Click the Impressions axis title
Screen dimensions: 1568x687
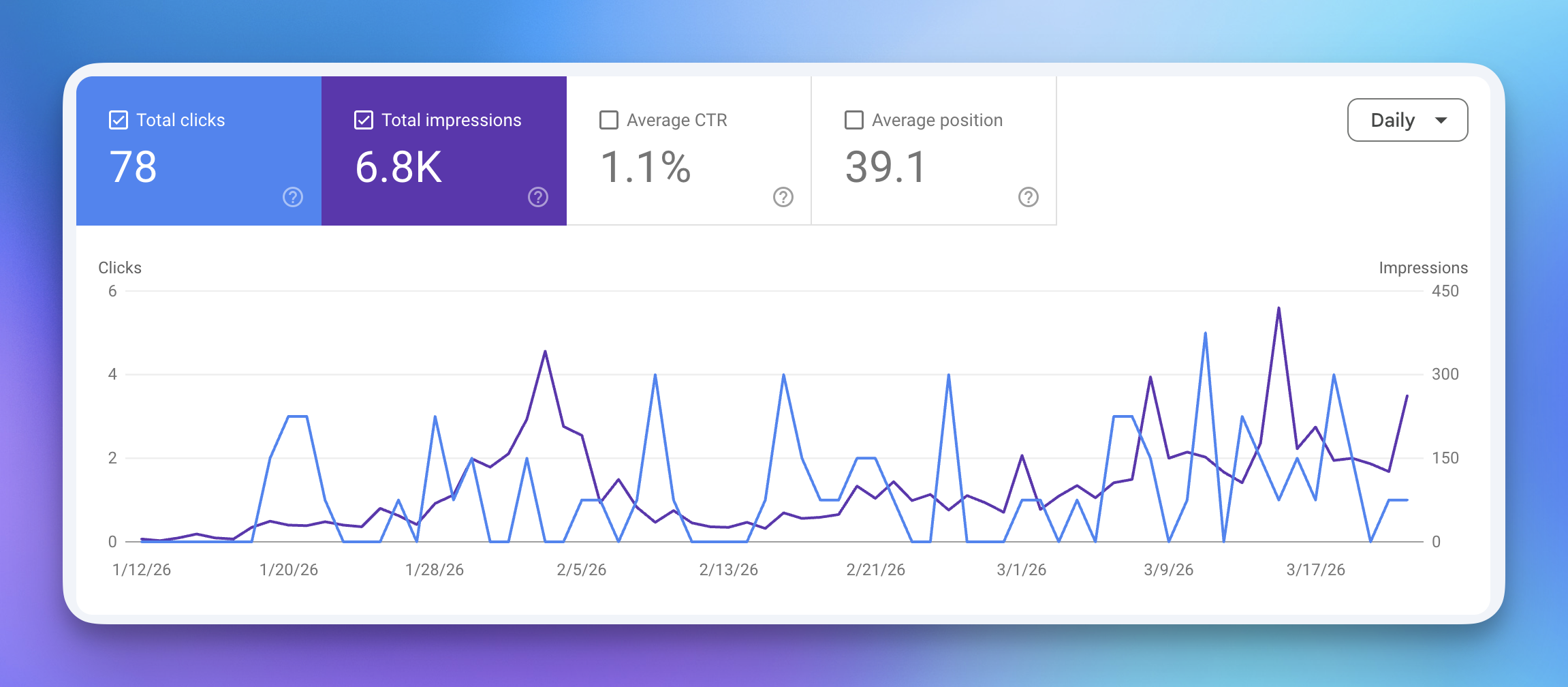(1423, 268)
